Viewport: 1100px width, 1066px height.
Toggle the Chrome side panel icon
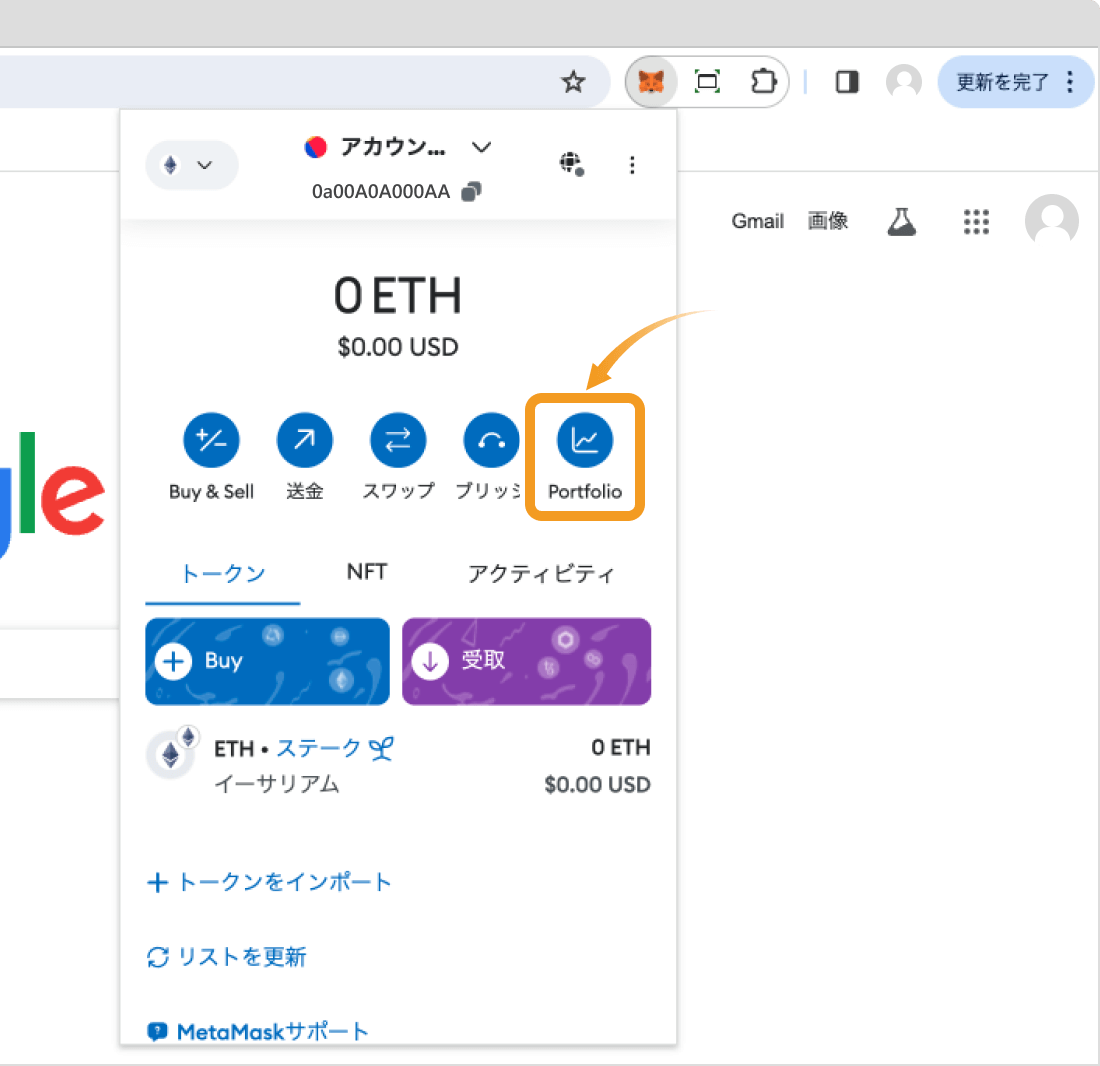(x=847, y=82)
